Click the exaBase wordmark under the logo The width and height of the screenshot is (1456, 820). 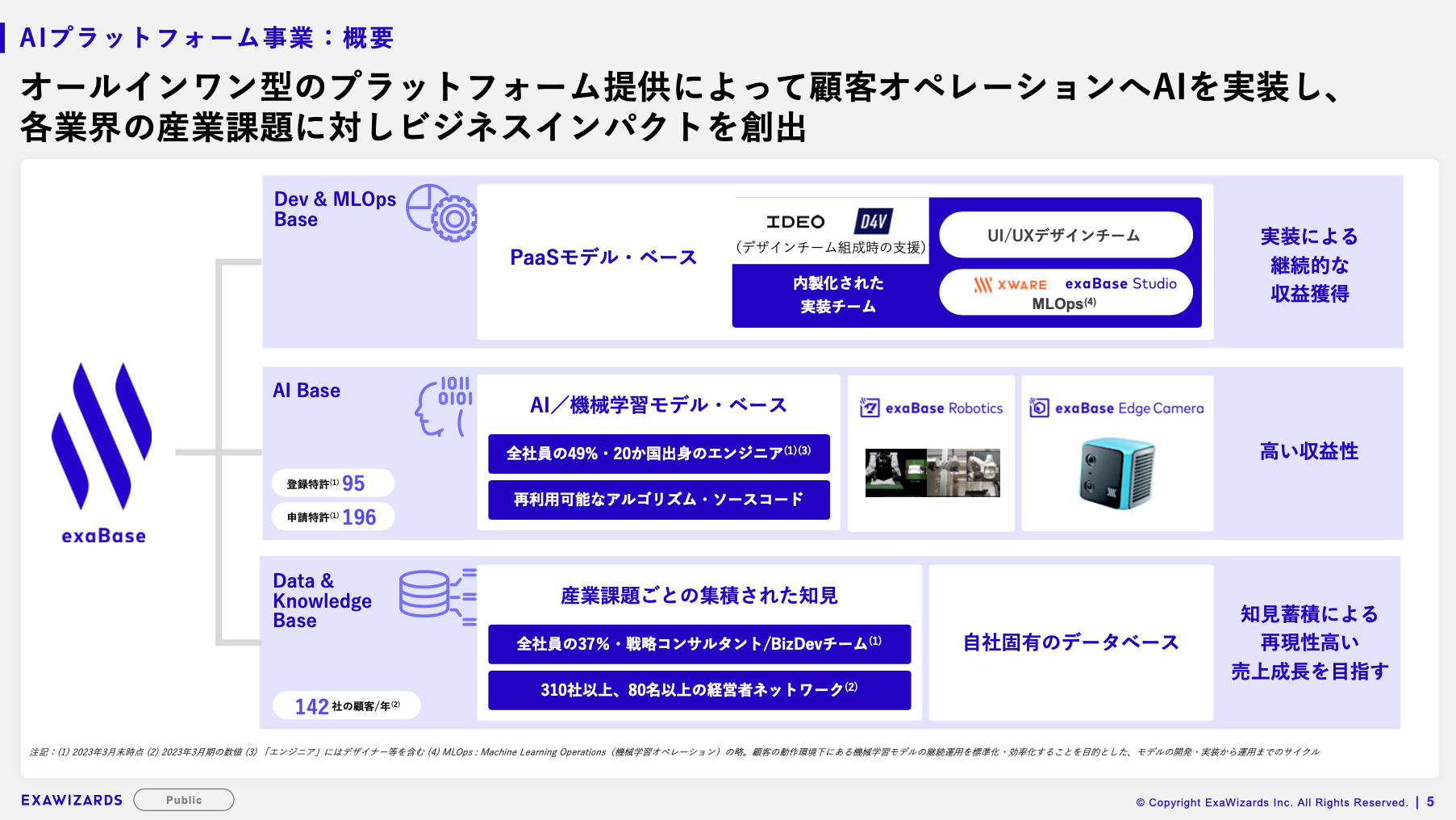click(104, 536)
